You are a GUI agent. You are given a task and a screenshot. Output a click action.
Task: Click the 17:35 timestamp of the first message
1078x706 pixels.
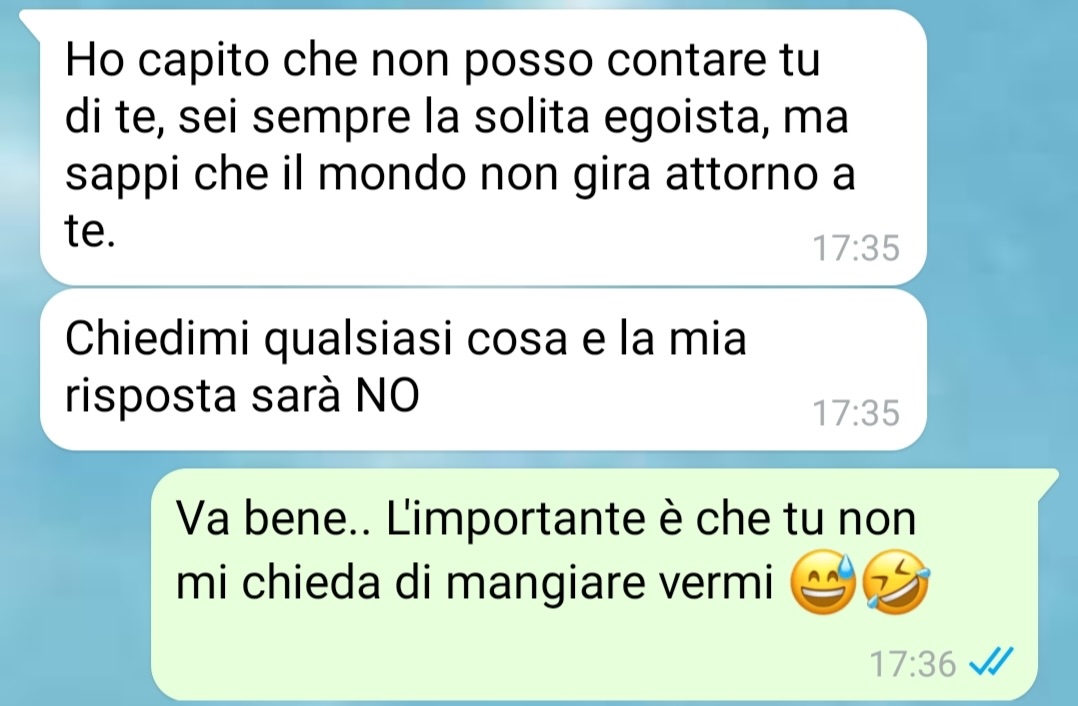pos(856,248)
